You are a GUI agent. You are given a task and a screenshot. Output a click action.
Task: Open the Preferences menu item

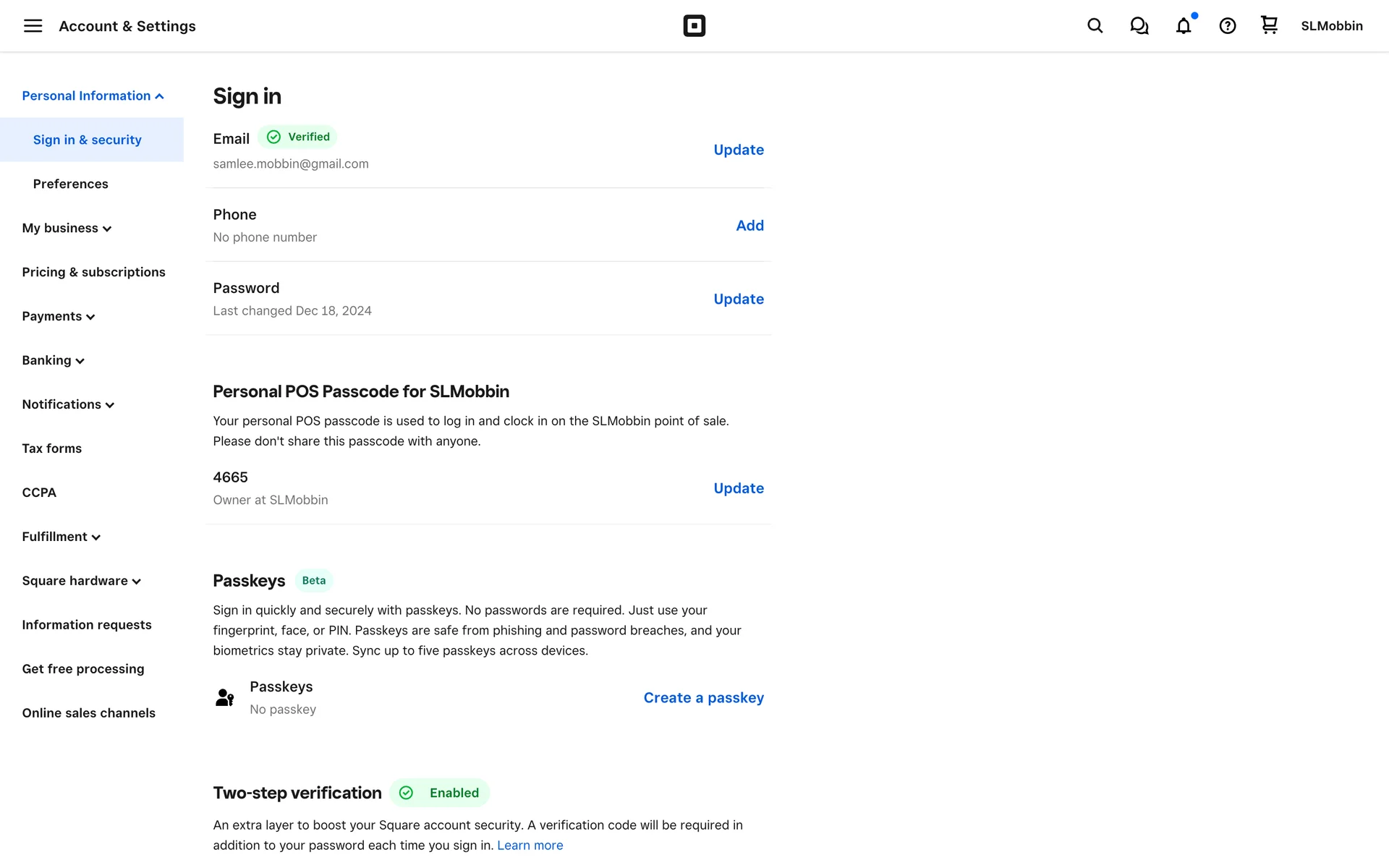pyautogui.click(x=70, y=184)
